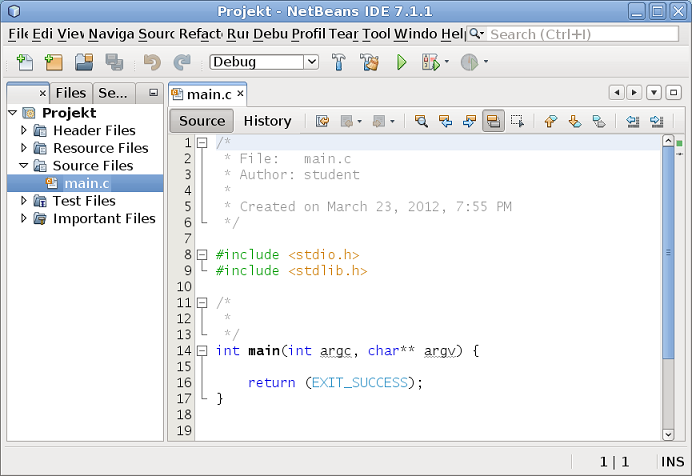Screen dimensions: 692x476
Task: Click the scrollbar up arrow in editor
Action: pos(668,141)
